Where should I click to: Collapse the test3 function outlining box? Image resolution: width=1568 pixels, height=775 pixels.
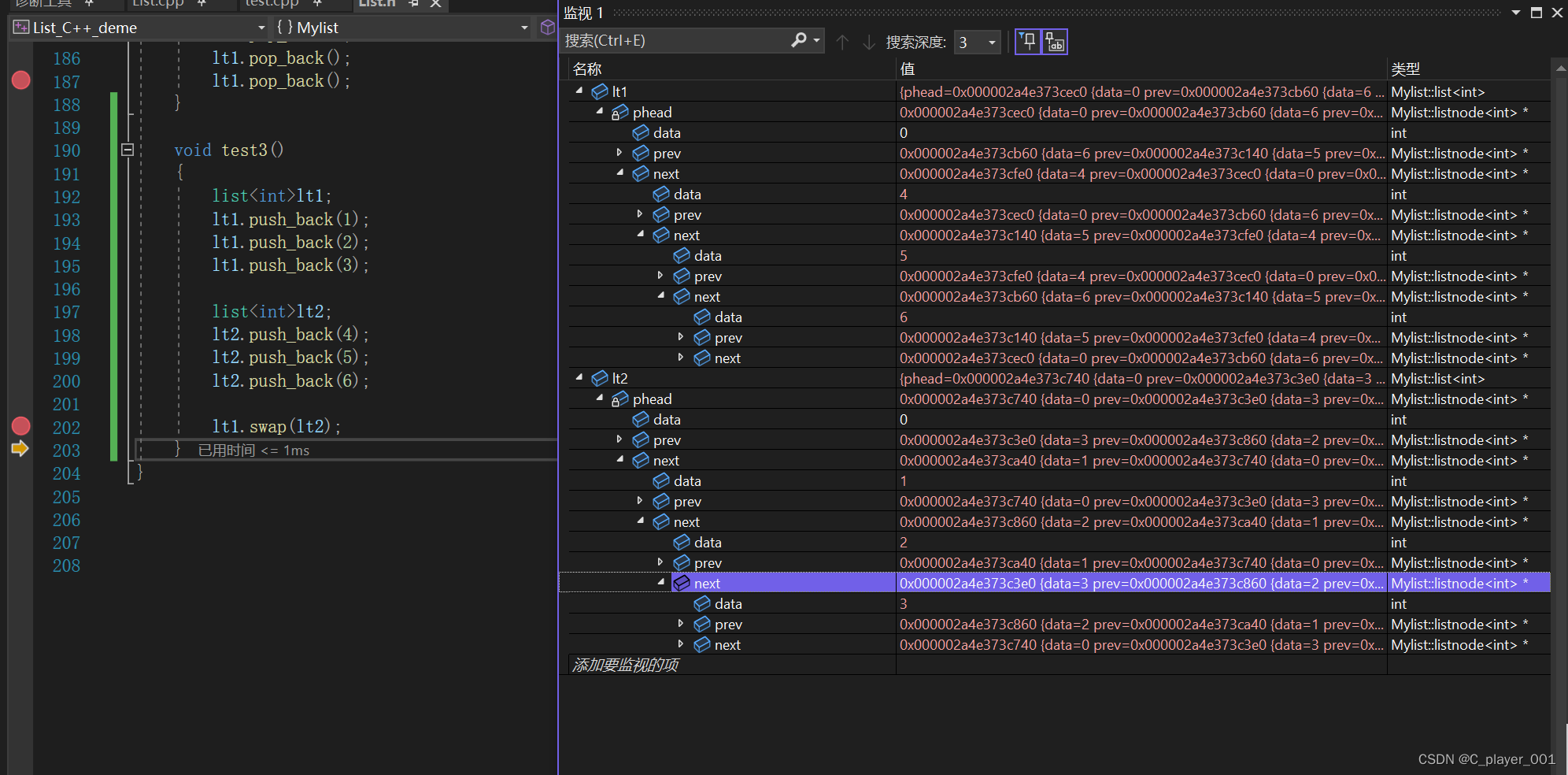point(128,150)
